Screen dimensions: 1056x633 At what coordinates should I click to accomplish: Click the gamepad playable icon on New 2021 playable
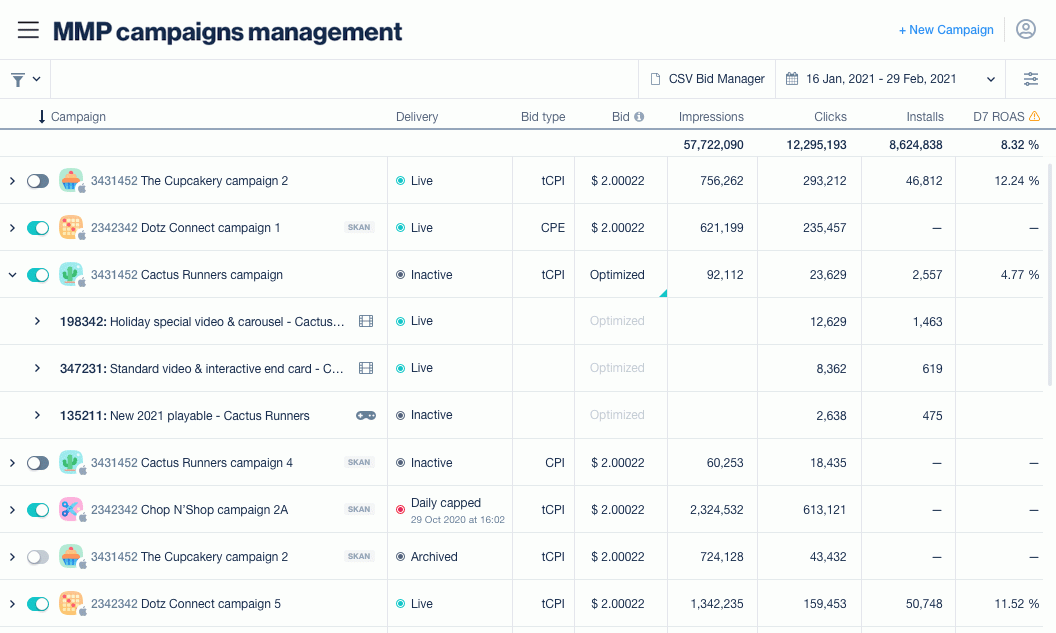point(366,415)
